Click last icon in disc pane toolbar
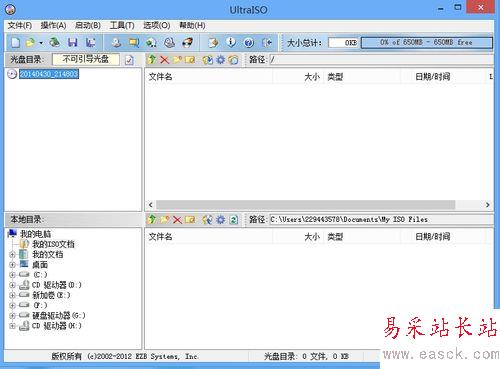500x369 pixels. coord(234,60)
